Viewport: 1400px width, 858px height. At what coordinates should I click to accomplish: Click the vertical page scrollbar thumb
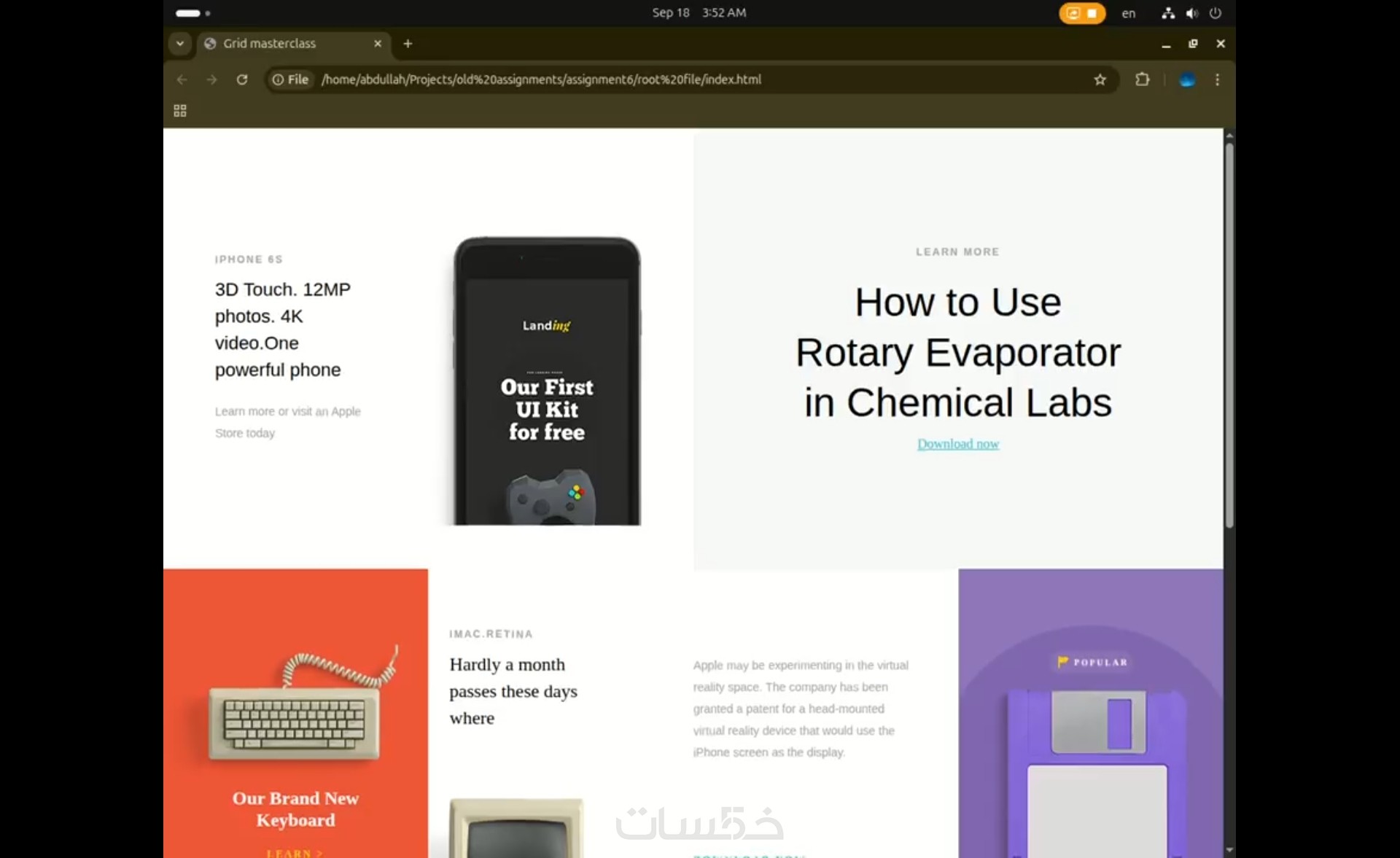(x=1229, y=335)
